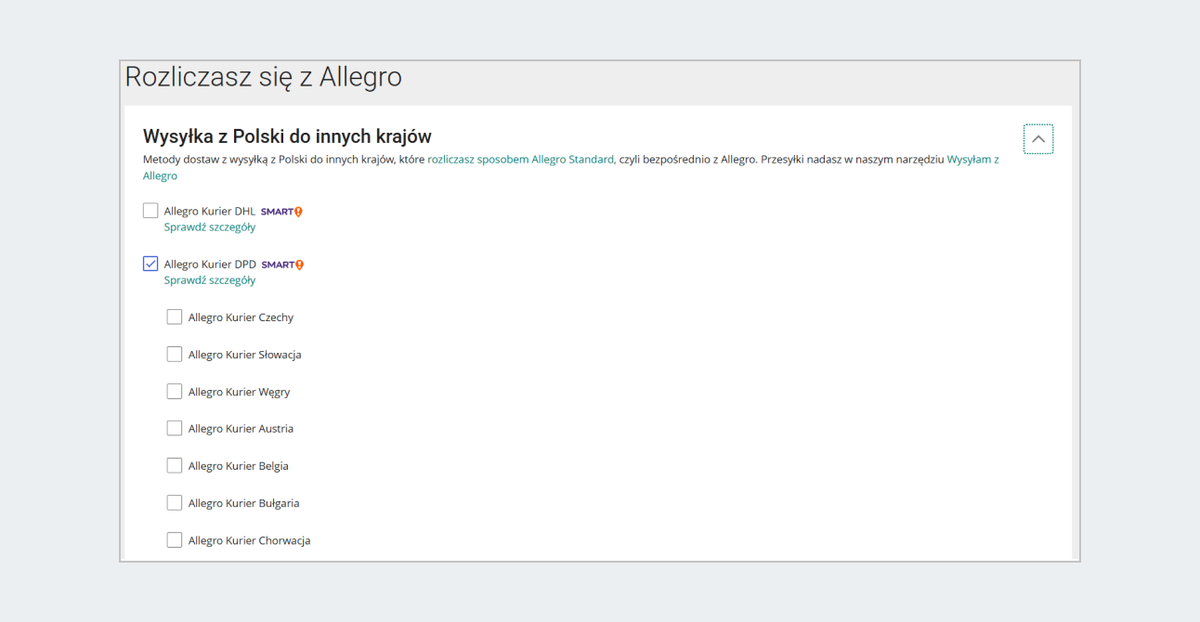1200x622 pixels.
Task: Tick the Allegro Kurier Belgia checkbox
Action: coord(174,465)
